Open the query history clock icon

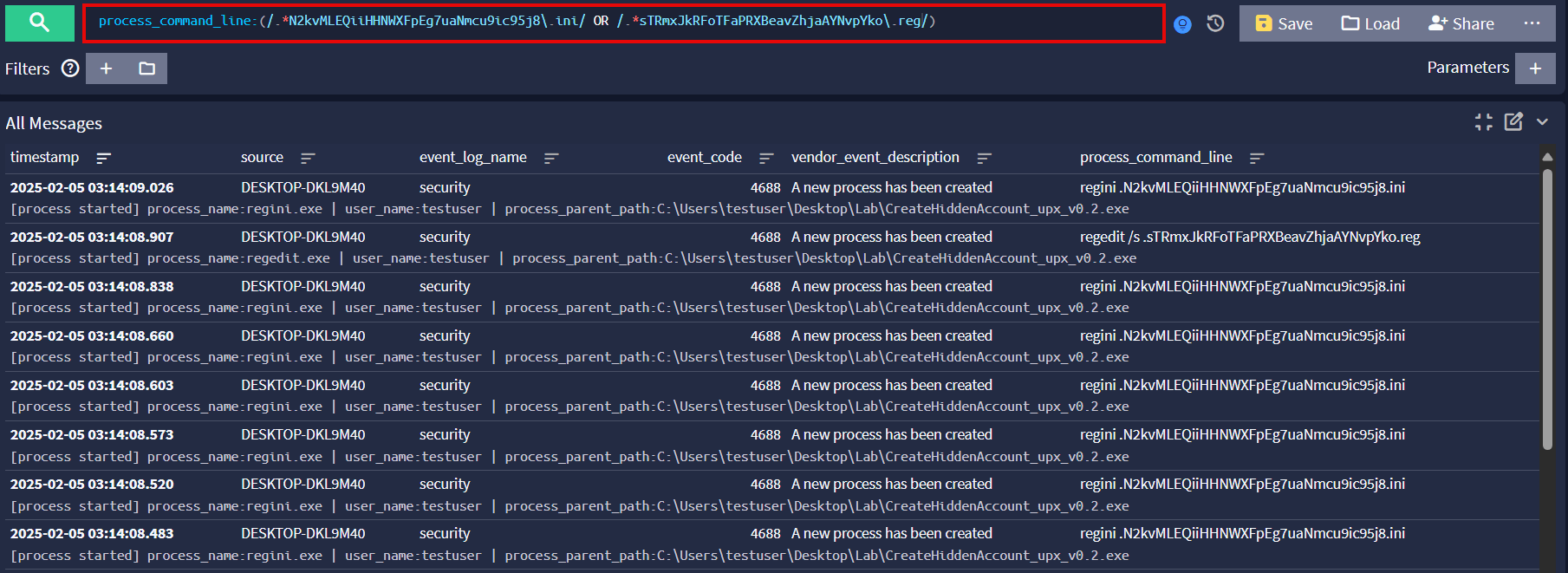pos(1215,23)
